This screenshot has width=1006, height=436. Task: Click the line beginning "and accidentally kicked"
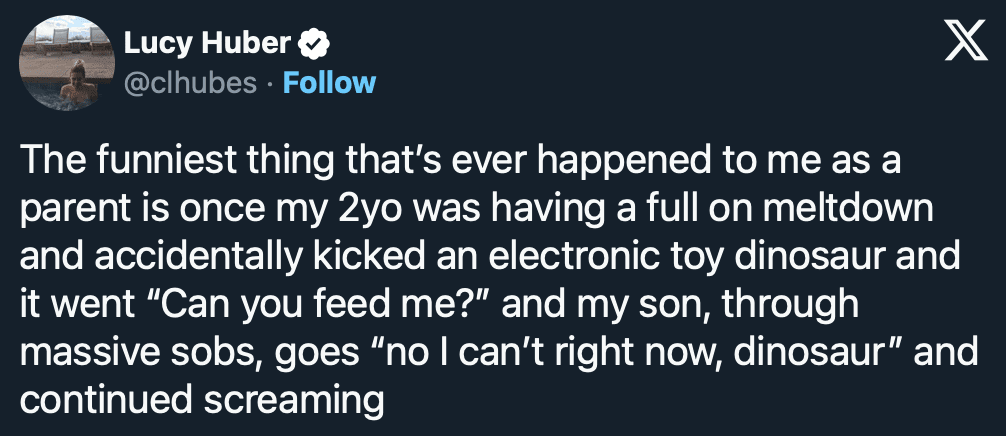pos(490,260)
